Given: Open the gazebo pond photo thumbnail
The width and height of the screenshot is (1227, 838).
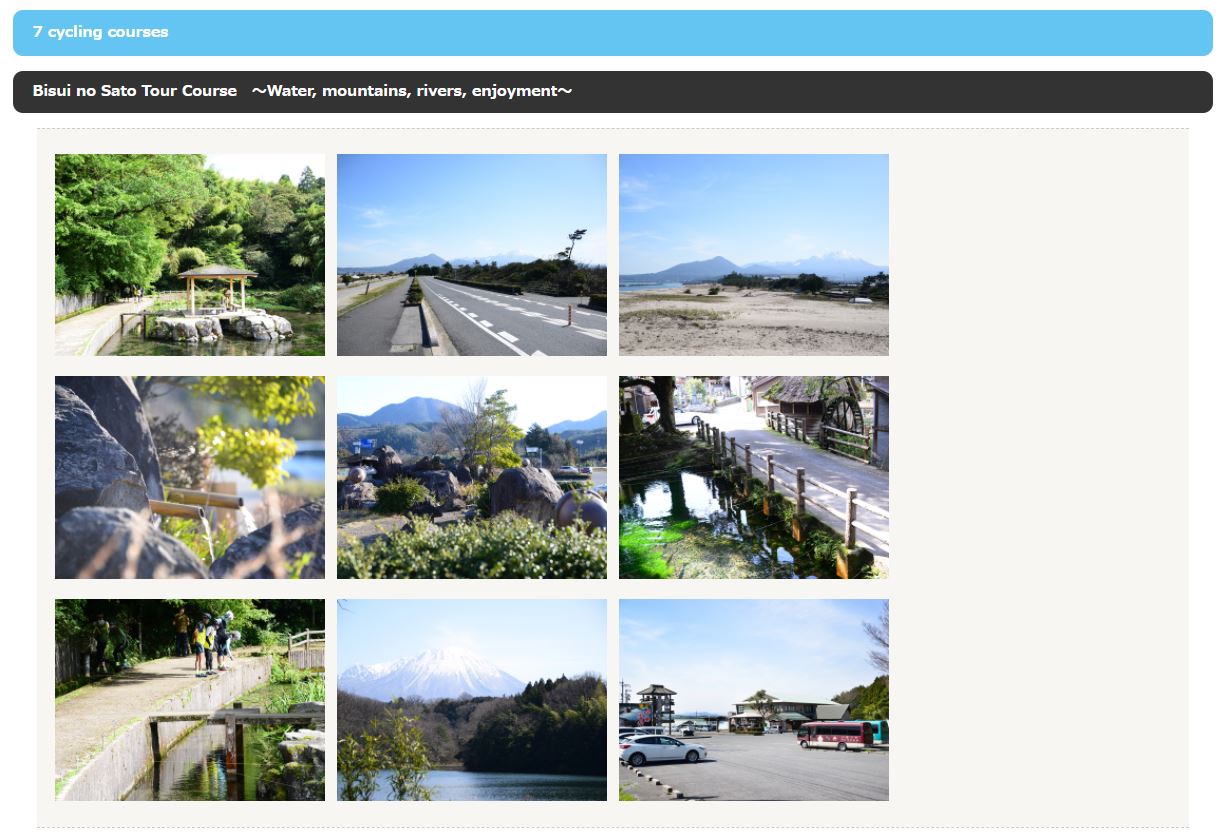Looking at the screenshot, I should point(190,255).
